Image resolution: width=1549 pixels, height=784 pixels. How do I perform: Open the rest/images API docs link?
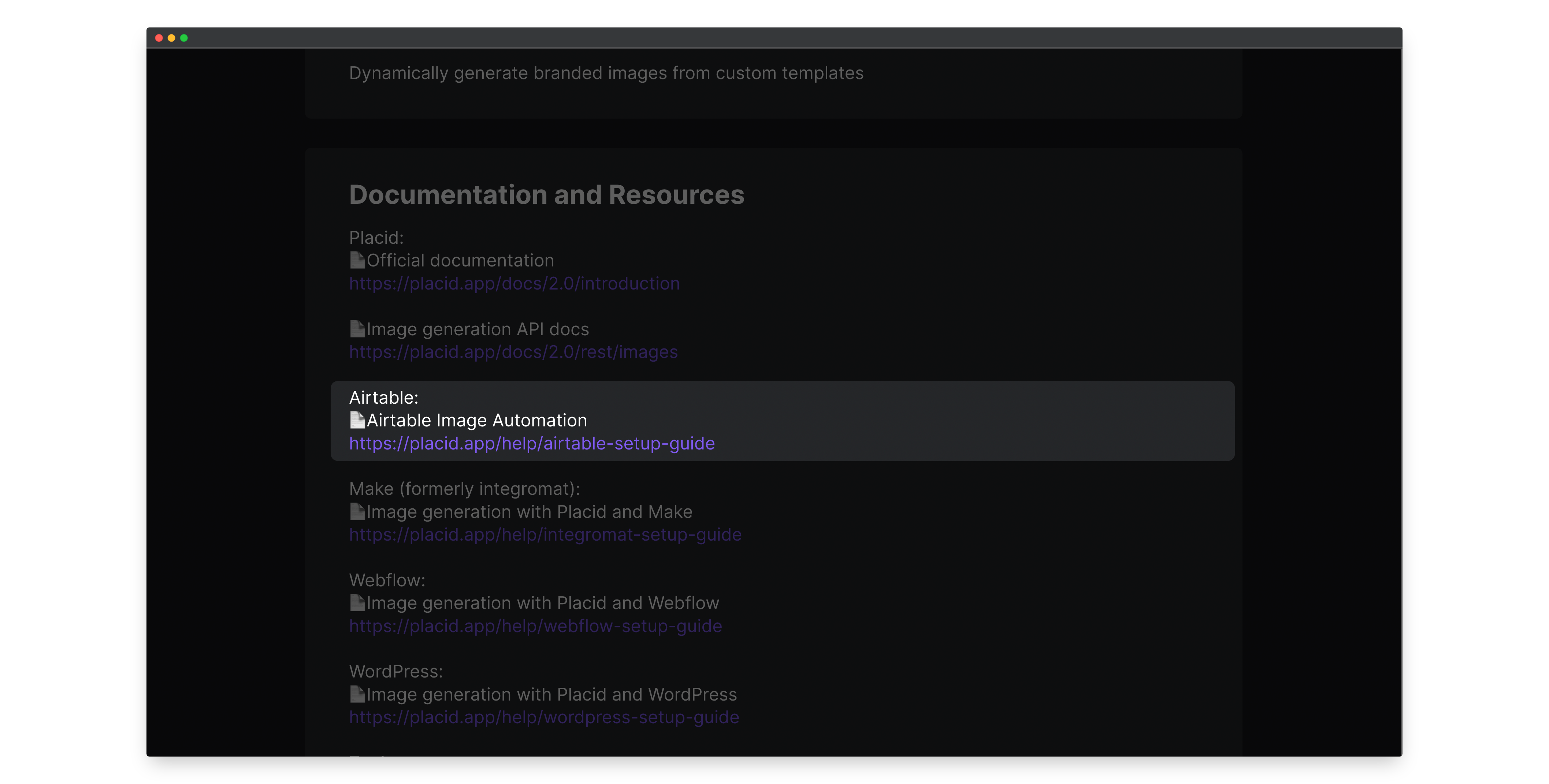(513, 352)
